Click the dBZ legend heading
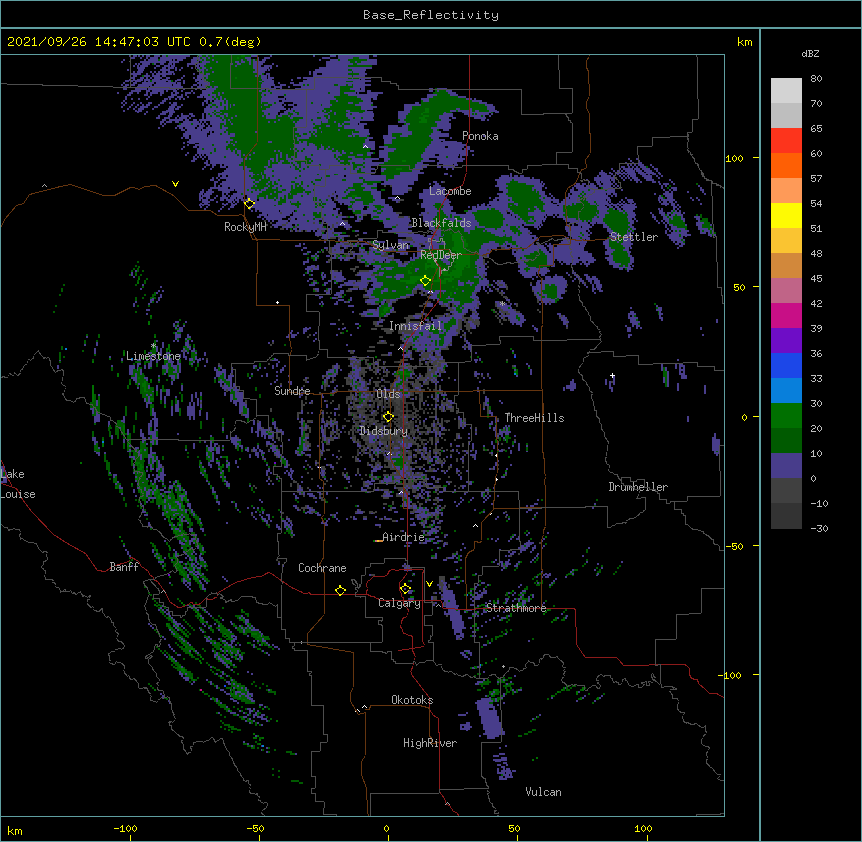The width and height of the screenshot is (862, 842). click(x=810, y=53)
